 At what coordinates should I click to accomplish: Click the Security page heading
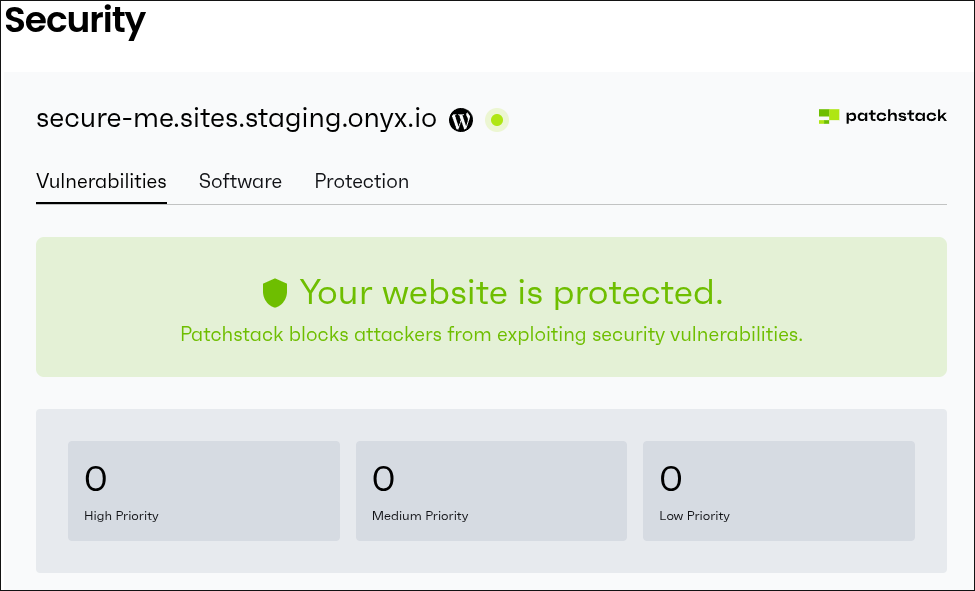75,20
